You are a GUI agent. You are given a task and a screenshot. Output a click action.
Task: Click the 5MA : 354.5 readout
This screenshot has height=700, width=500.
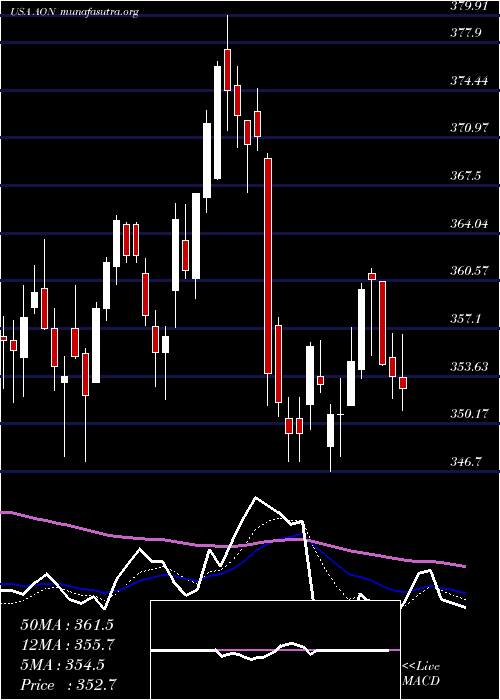coord(62,664)
